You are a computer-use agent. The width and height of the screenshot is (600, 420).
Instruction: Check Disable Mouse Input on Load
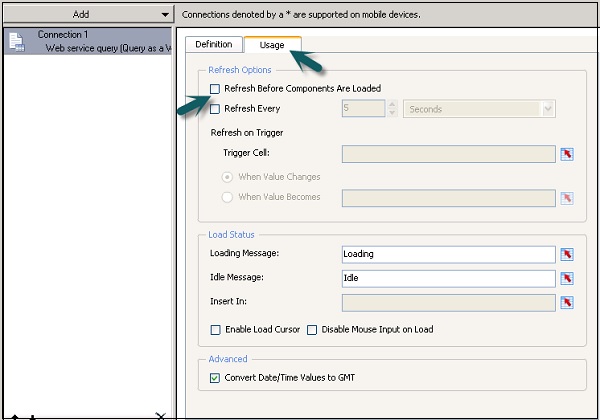(312, 330)
